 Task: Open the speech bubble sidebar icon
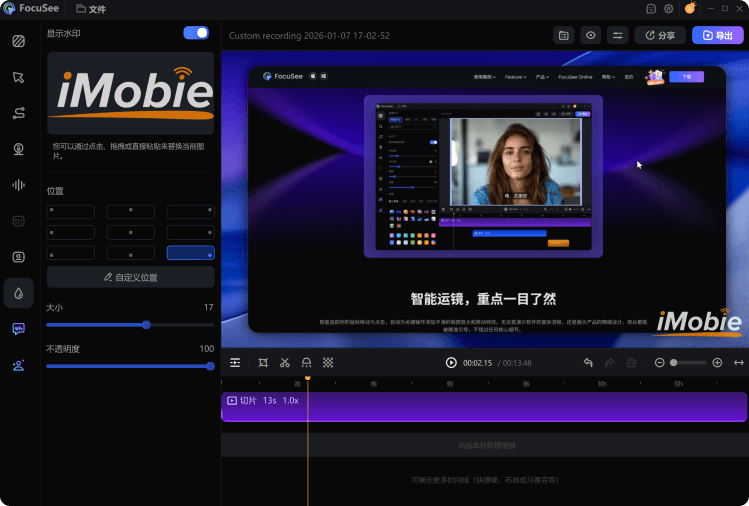(x=19, y=329)
